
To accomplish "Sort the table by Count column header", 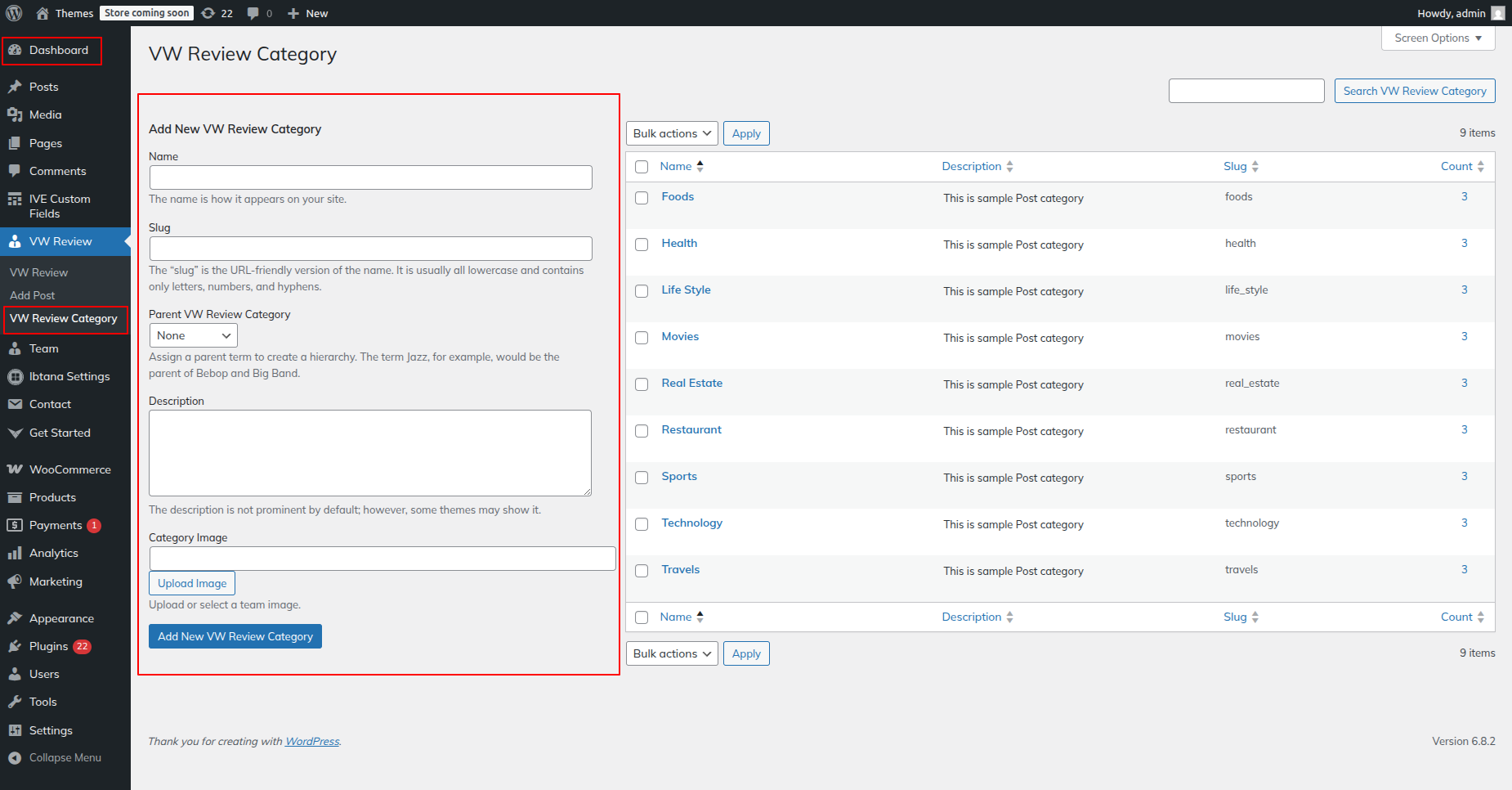I will [x=1456, y=166].
